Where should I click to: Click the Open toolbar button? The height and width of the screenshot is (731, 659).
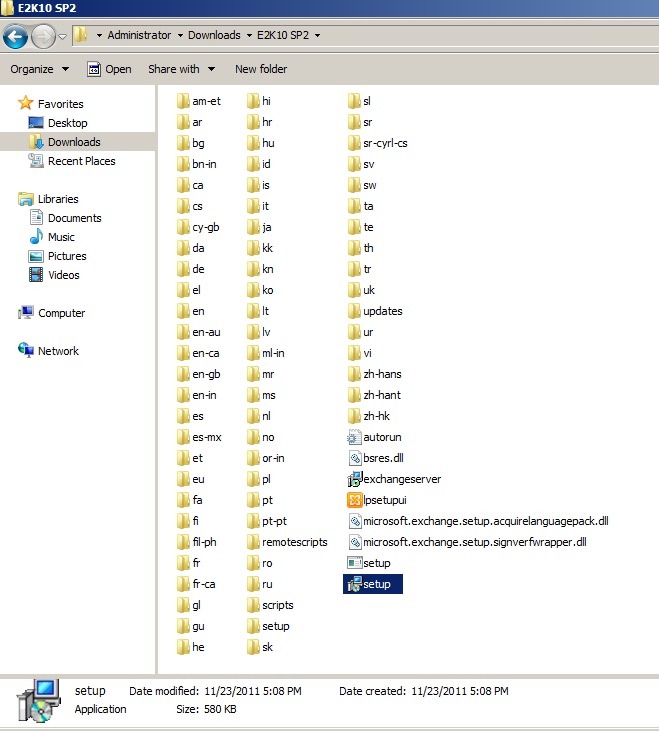pyautogui.click(x=109, y=69)
